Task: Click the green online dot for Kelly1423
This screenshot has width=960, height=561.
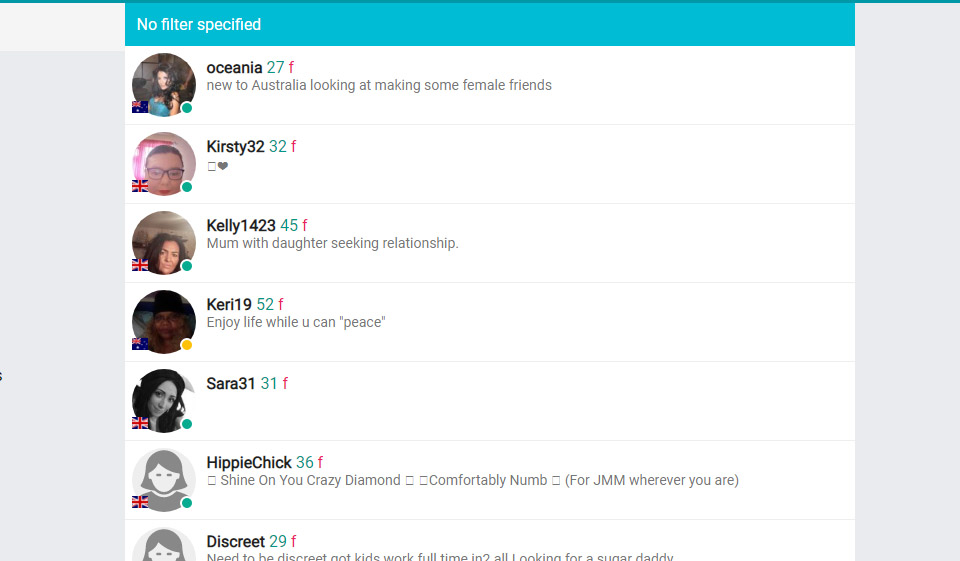Action: click(x=187, y=266)
